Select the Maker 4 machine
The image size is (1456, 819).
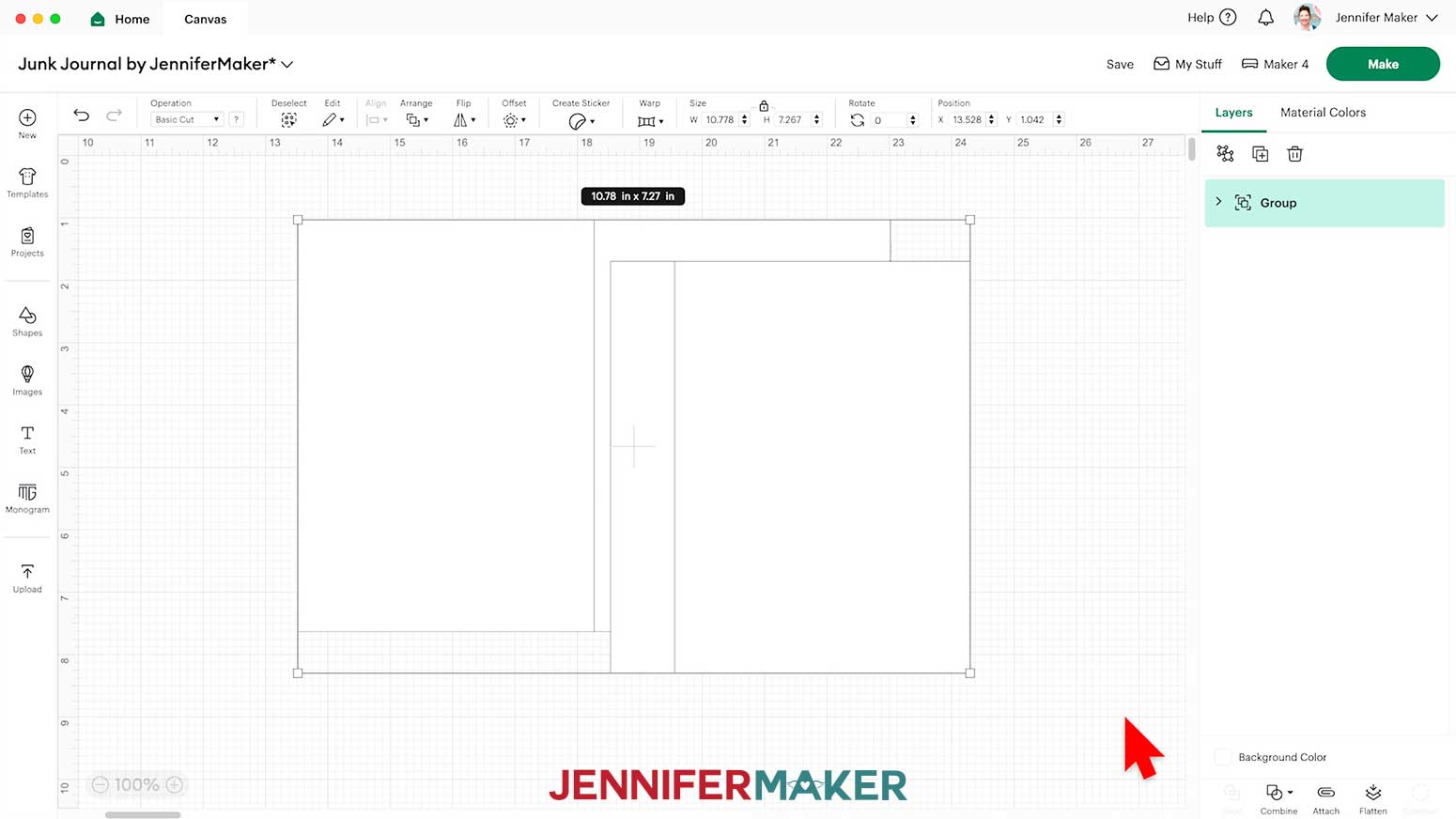(x=1275, y=64)
